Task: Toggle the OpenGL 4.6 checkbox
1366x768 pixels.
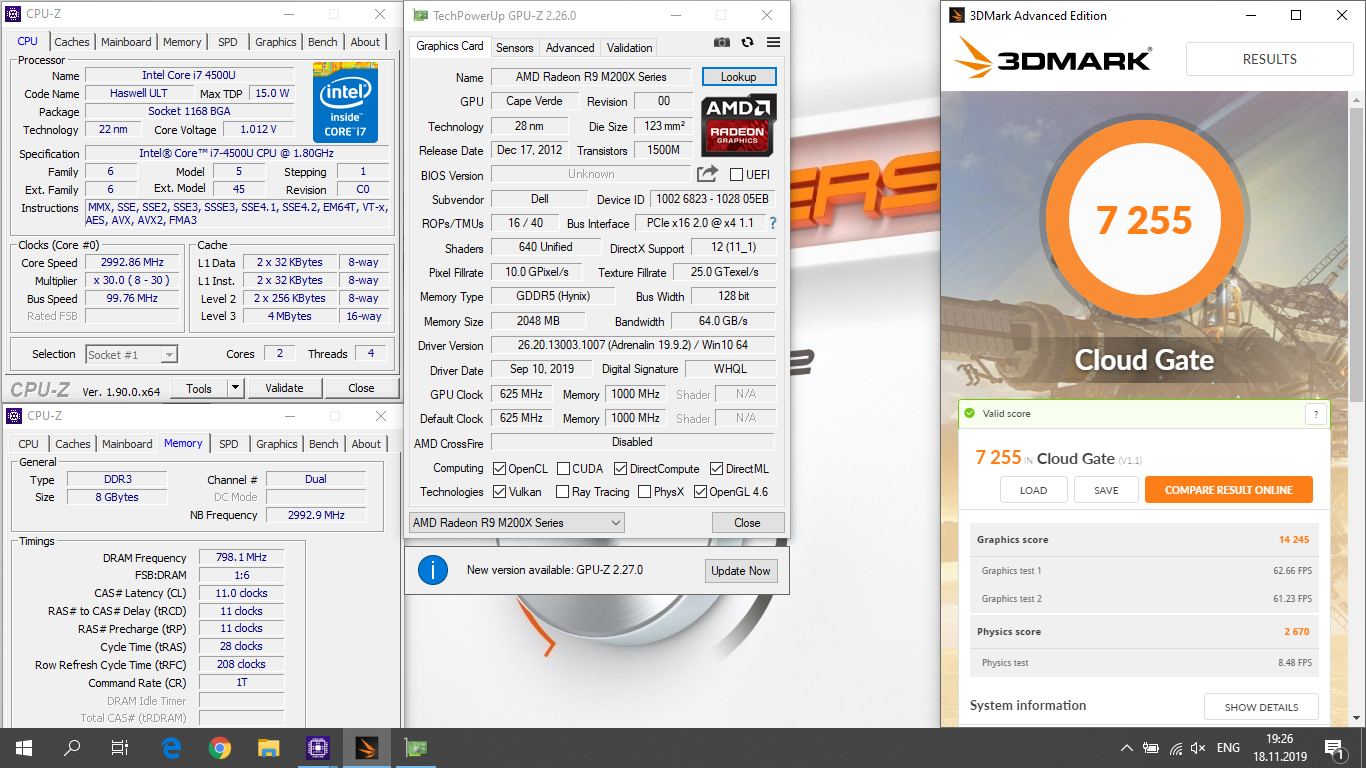Action: point(700,491)
